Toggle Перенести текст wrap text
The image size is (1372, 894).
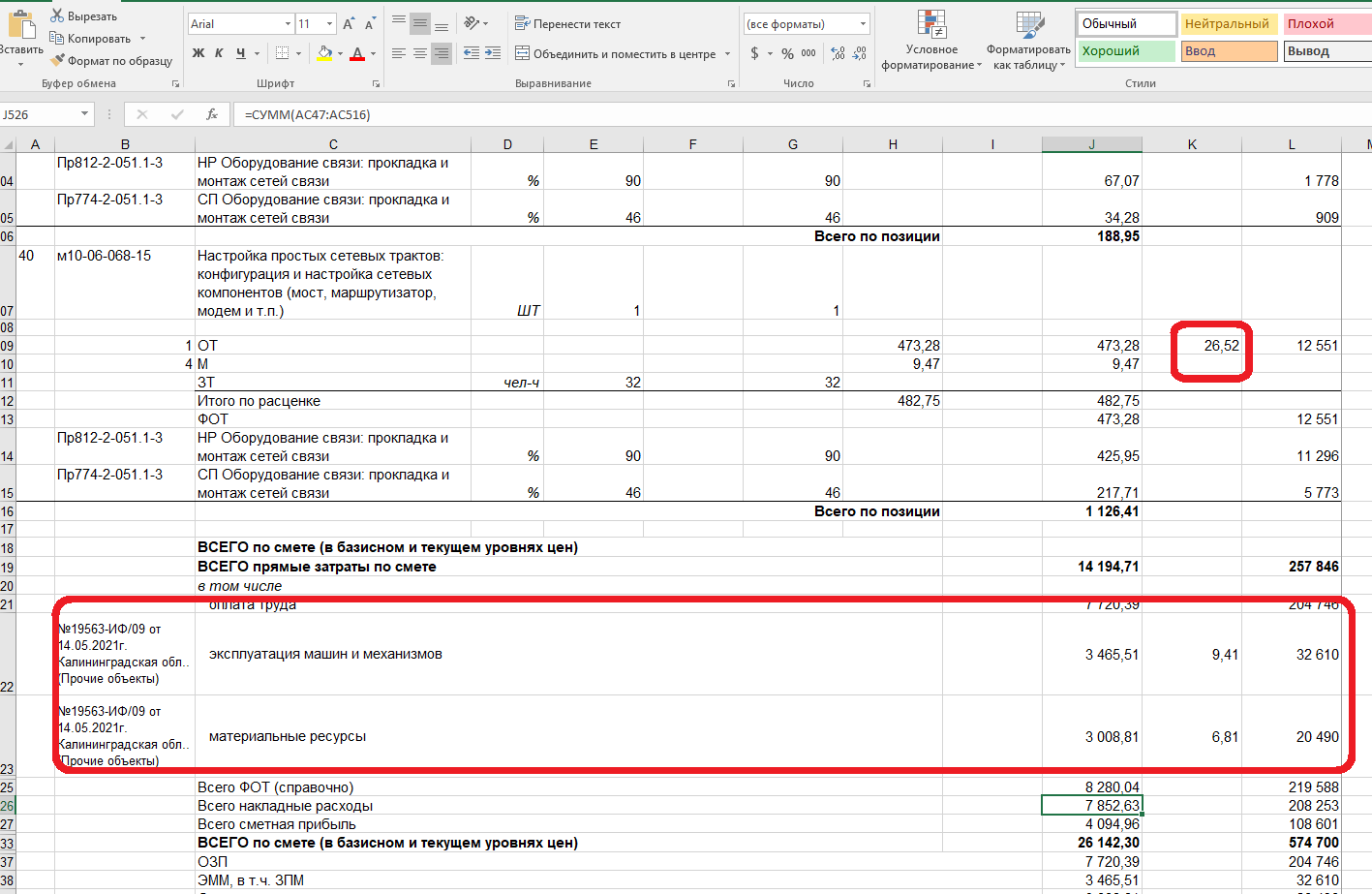coord(568,23)
